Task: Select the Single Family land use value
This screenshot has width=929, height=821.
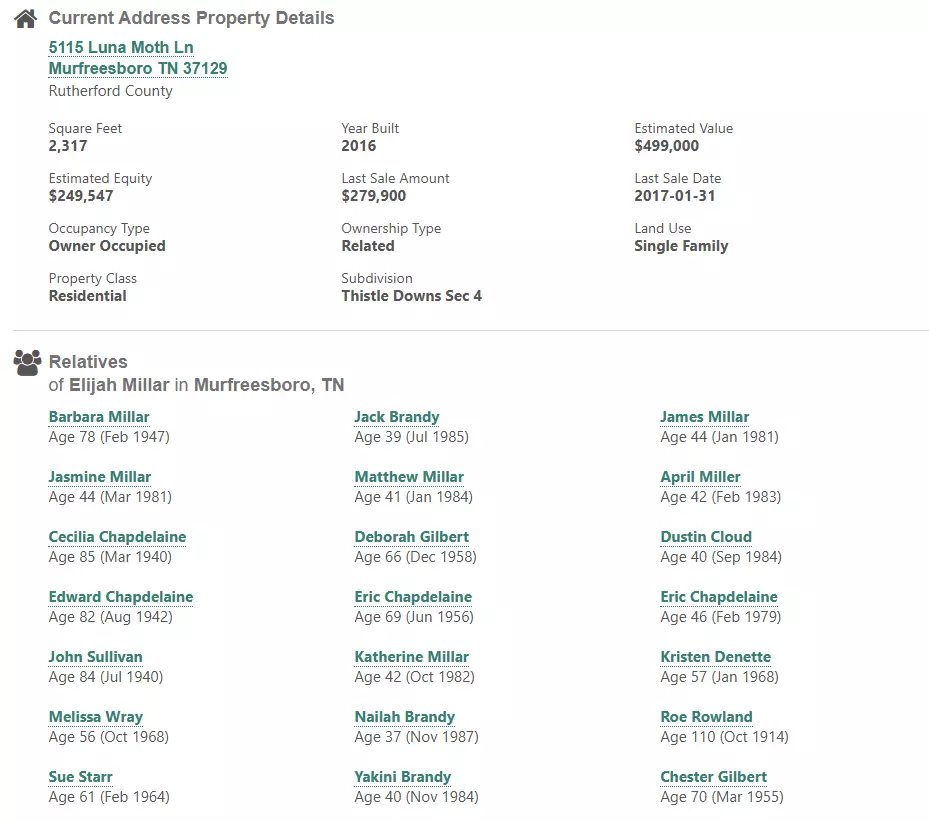Action: pyautogui.click(x=681, y=246)
